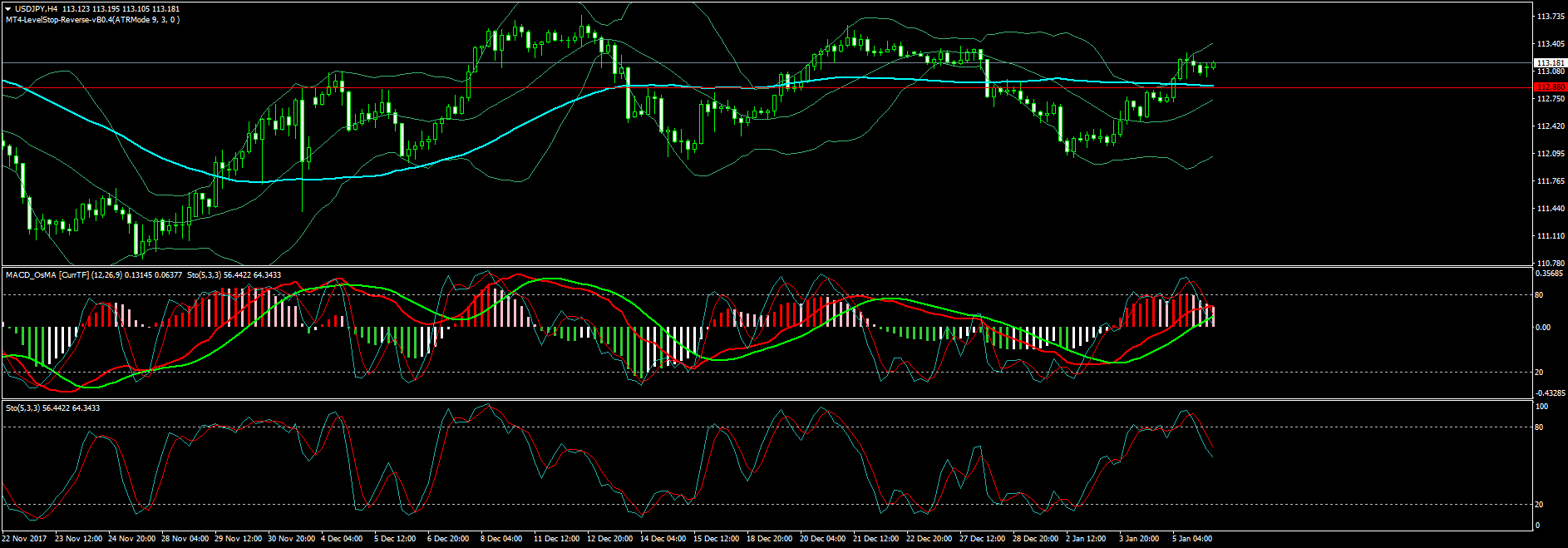1568x548 pixels.
Task: Click the 28 Dec 20:00 time label
Action: point(1036,539)
